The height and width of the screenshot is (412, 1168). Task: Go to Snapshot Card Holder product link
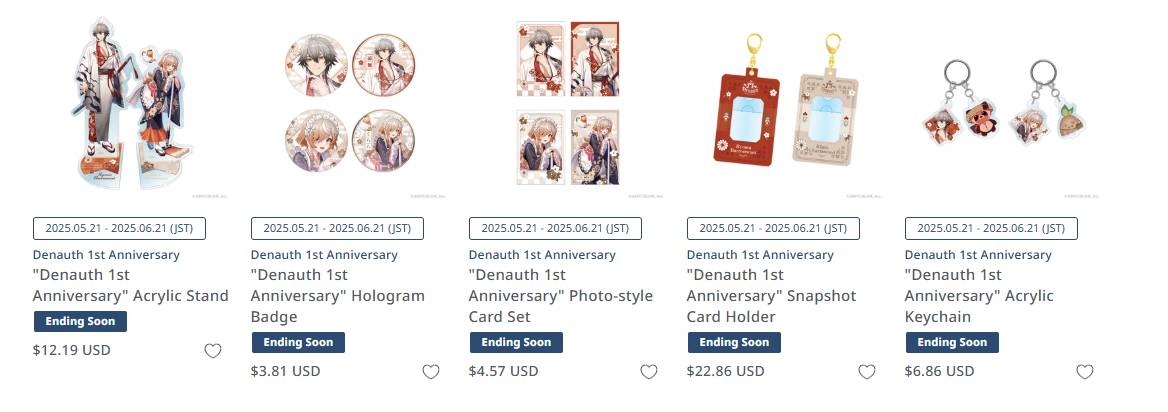[x=772, y=296]
